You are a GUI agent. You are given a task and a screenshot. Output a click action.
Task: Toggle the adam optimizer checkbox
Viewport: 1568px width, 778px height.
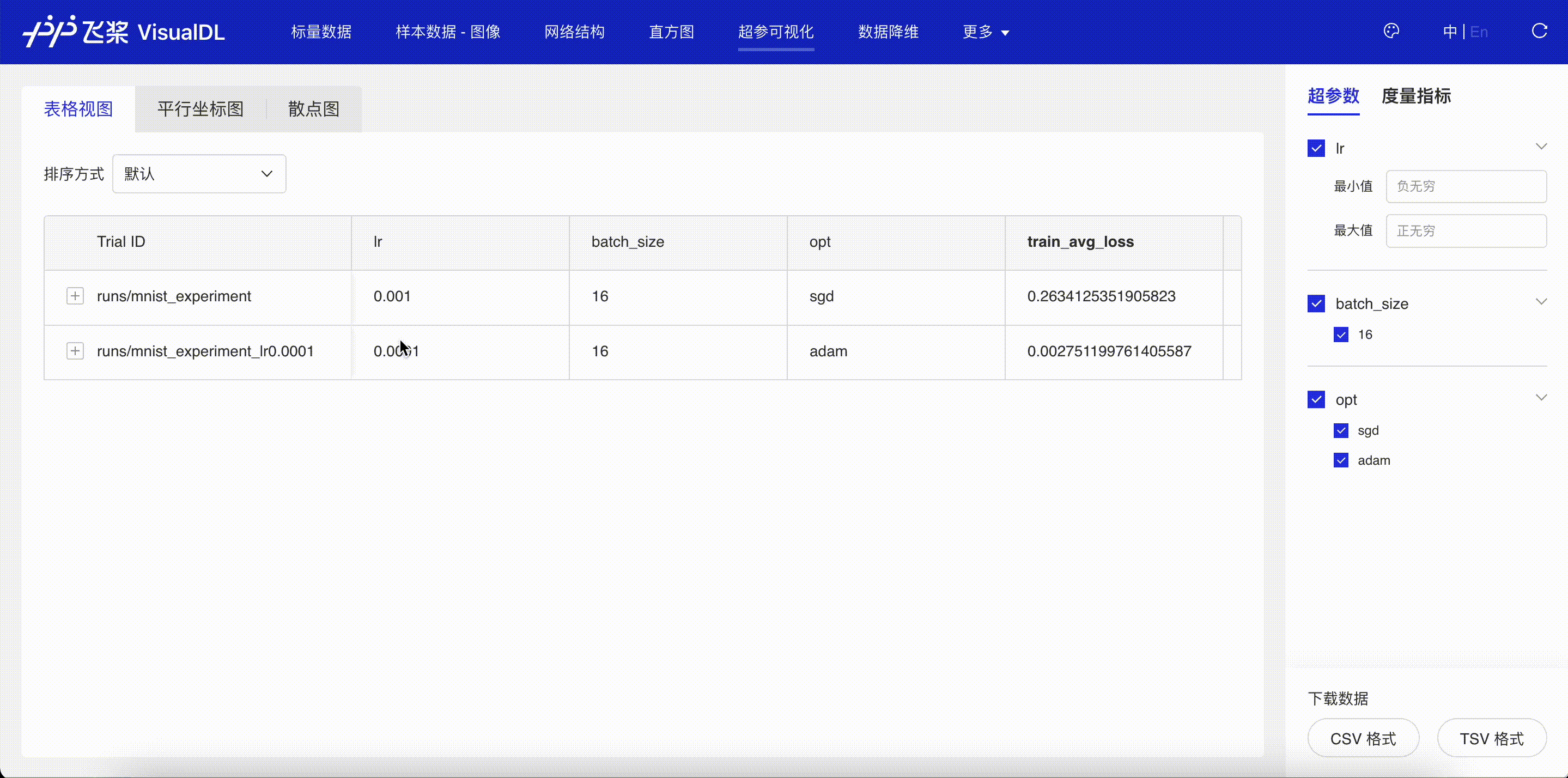(1341, 460)
